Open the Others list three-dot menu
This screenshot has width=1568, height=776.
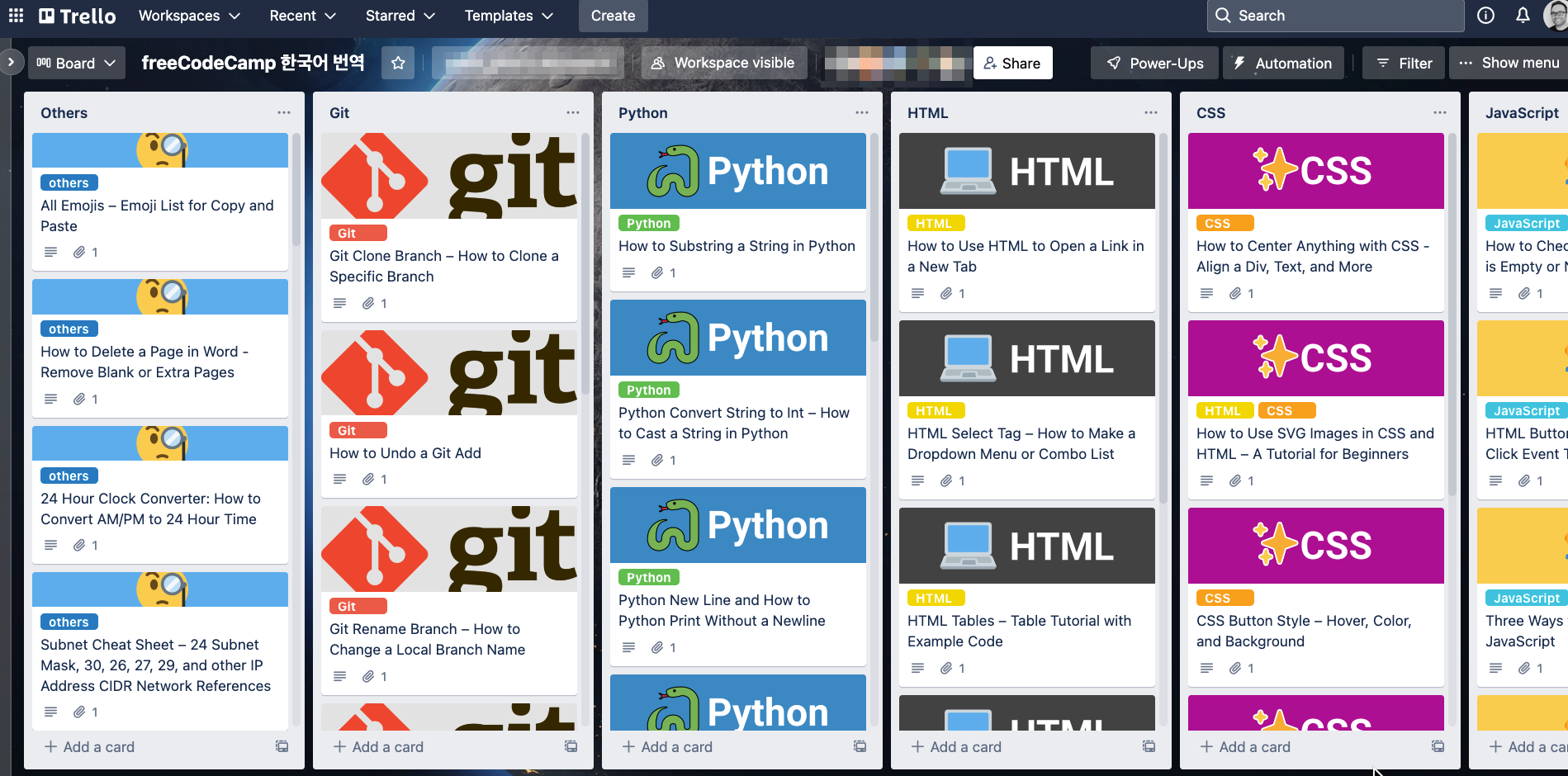coord(284,113)
